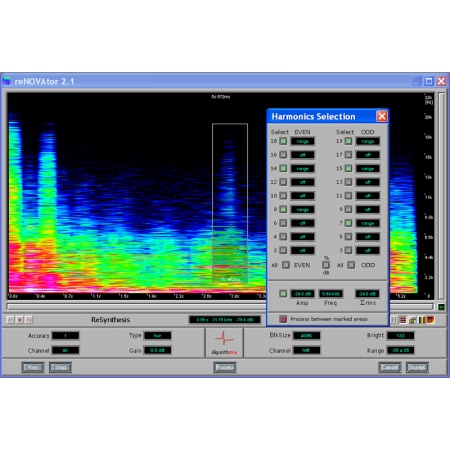The image size is (450, 450).
Task: Click the padlock icon in right toolbar
Action: (x=412, y=320)
